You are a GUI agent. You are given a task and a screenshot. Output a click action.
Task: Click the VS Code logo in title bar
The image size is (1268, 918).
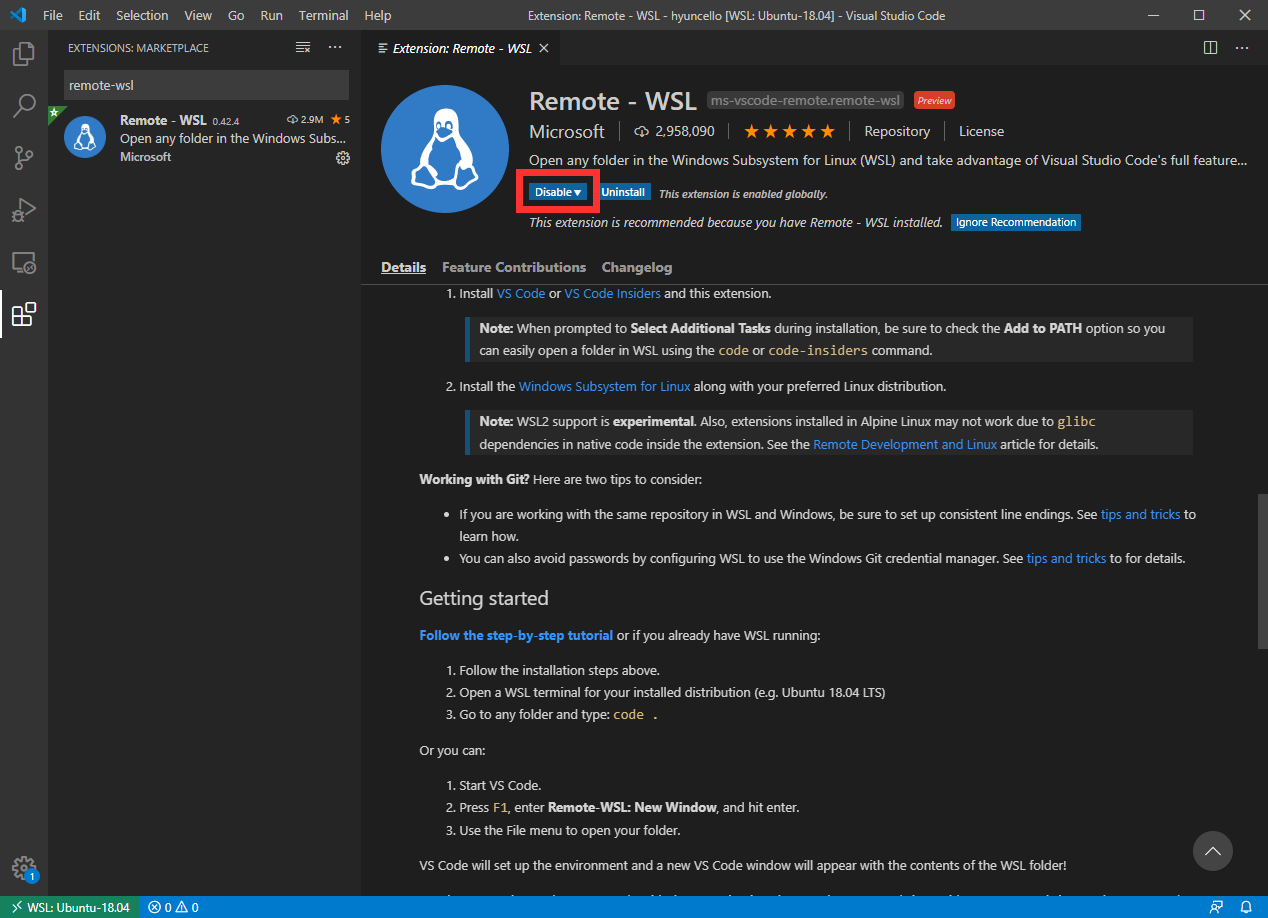point(17,16)
